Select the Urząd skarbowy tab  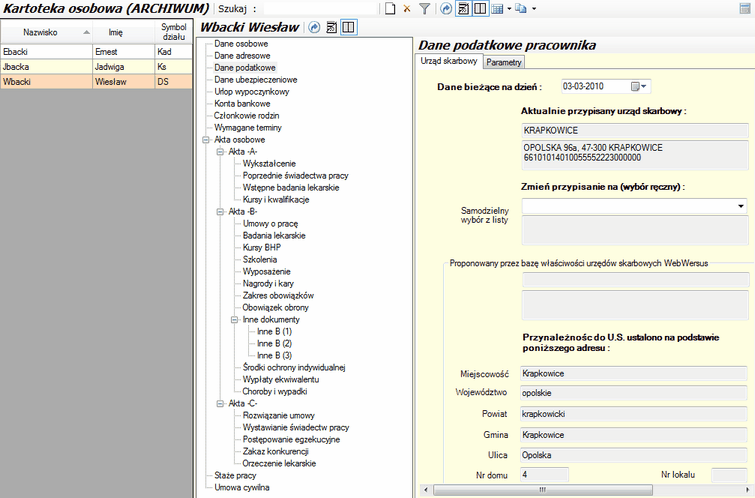(449, 62)
